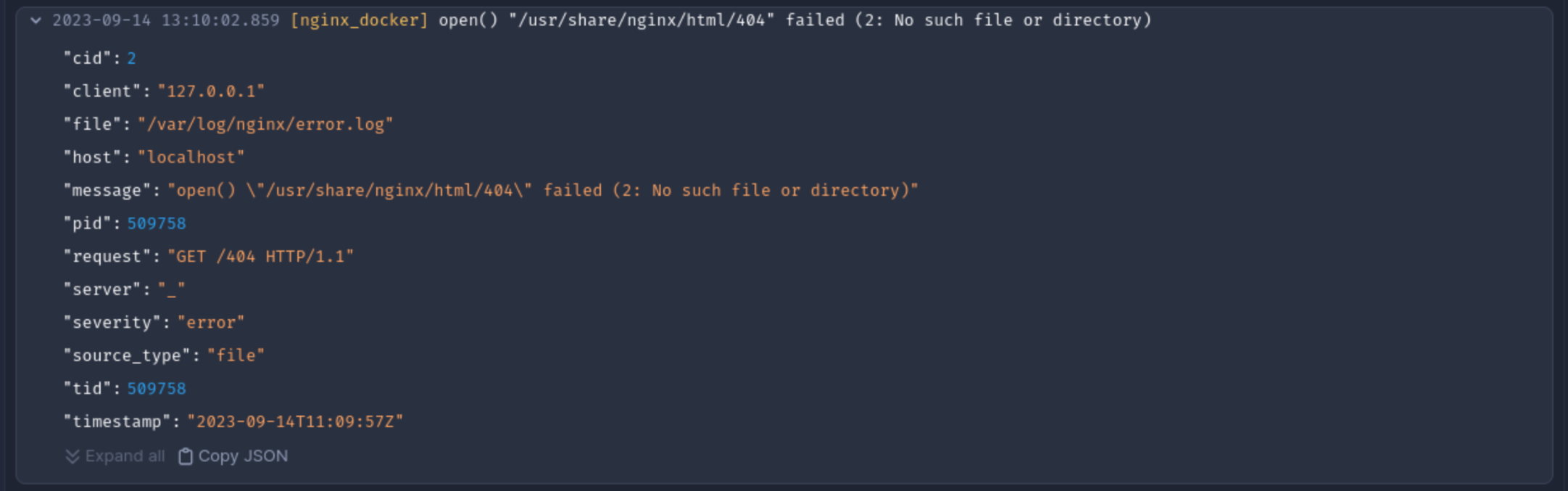Image resolution: width=1568 pixels, height=491 pixels.
Task: Click the Expand all double-chevron icon
Action: (x=72, y=456)
